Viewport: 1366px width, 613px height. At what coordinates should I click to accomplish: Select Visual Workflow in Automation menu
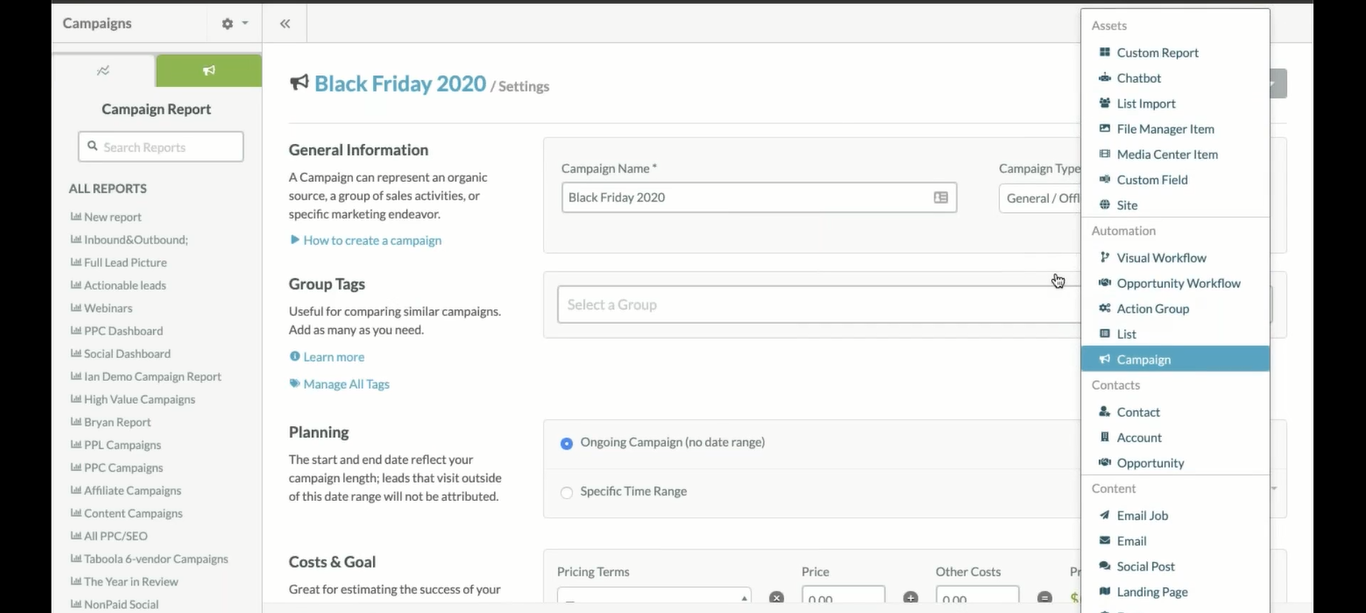[1161, 258]
